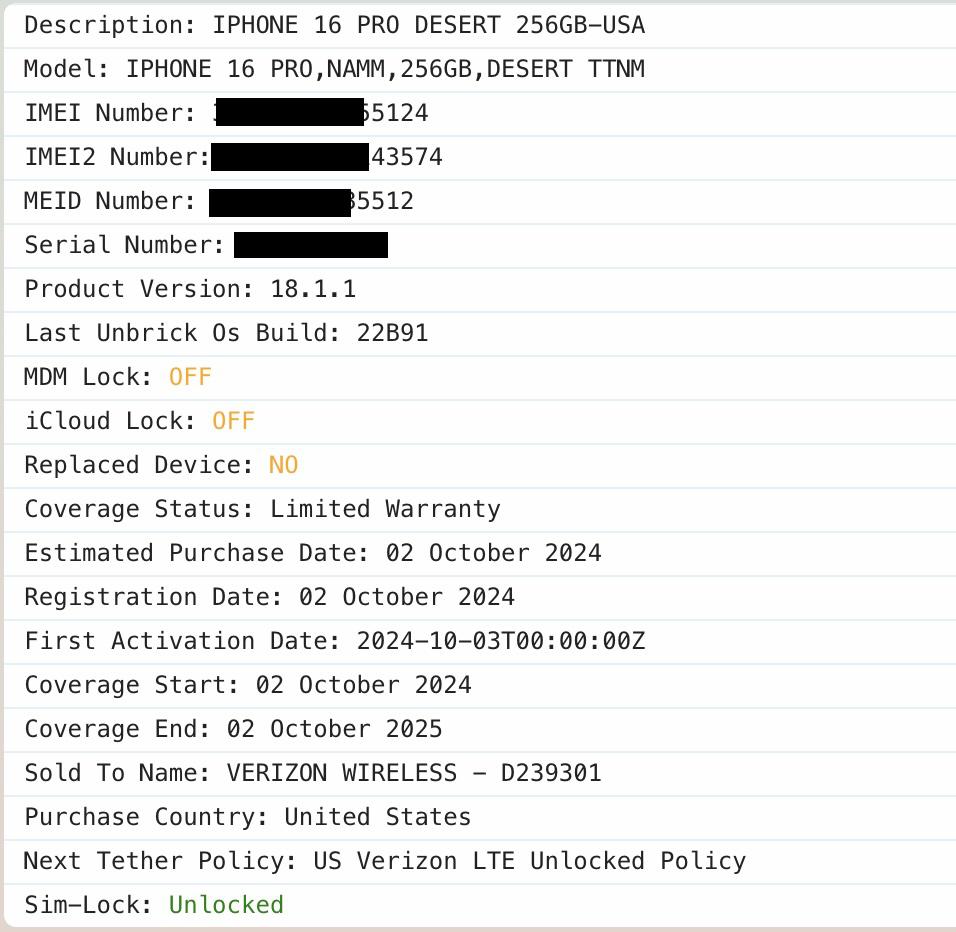Click the IMEI2 Number ending in 43574
The image size is (956, 932).
(x=406, y=157)
